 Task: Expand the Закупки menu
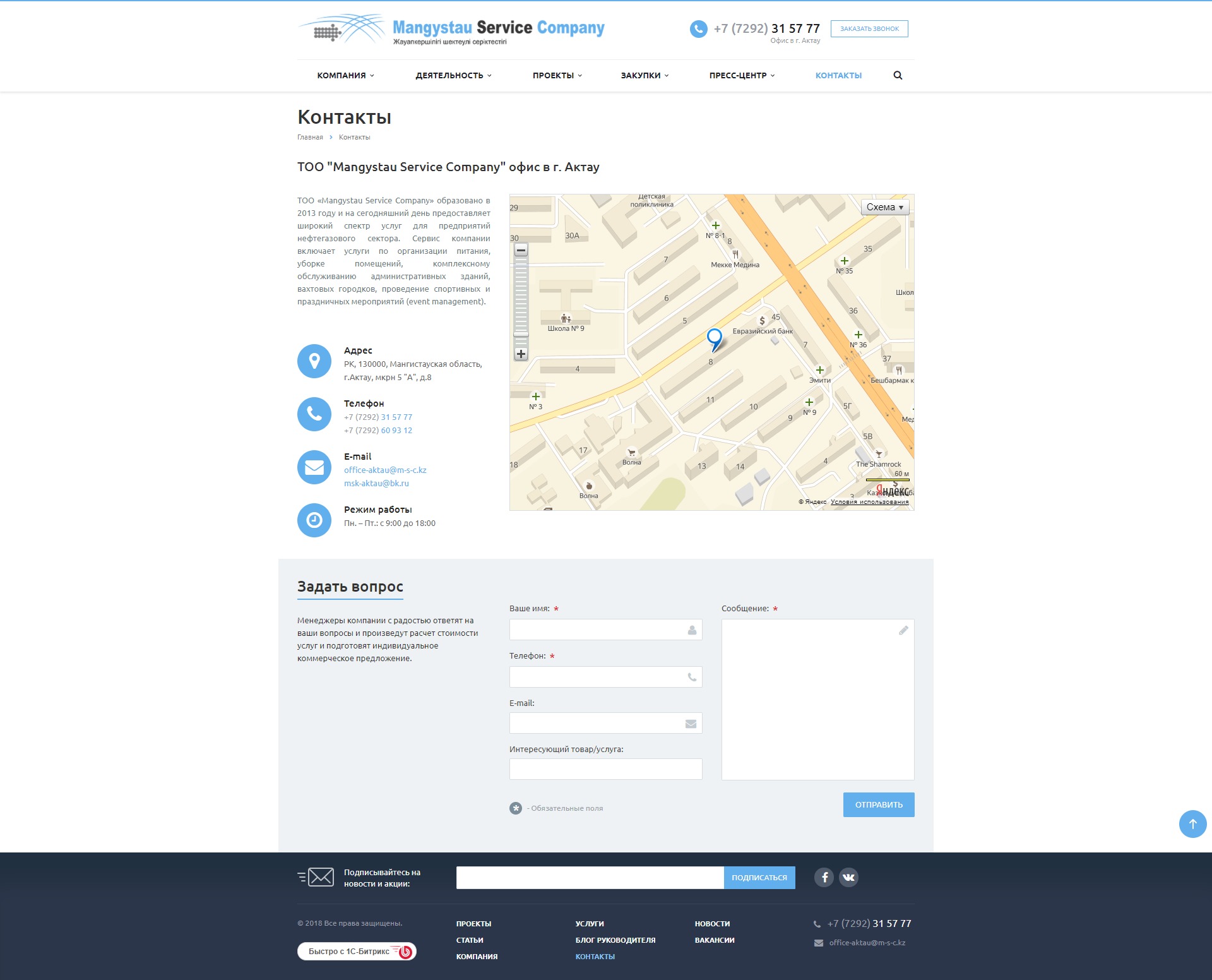645,75
